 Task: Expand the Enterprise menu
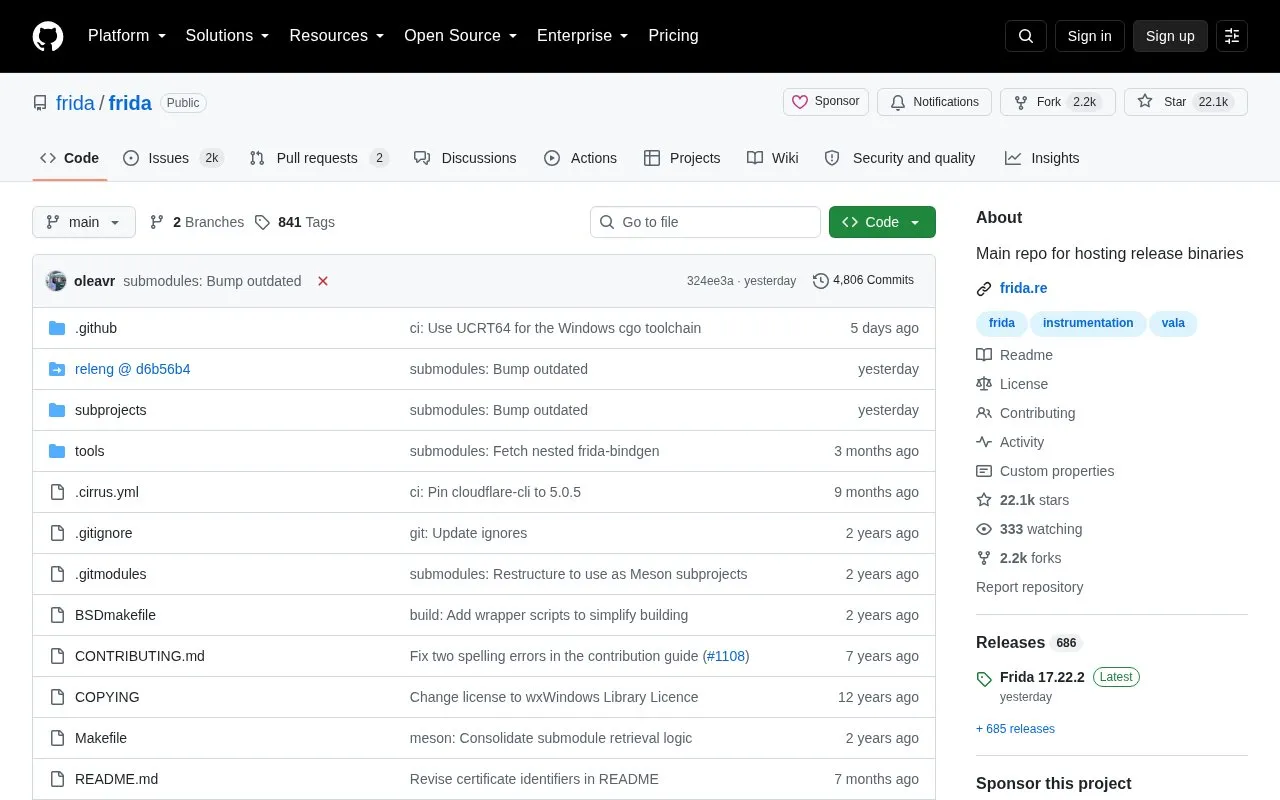[583, 36]
